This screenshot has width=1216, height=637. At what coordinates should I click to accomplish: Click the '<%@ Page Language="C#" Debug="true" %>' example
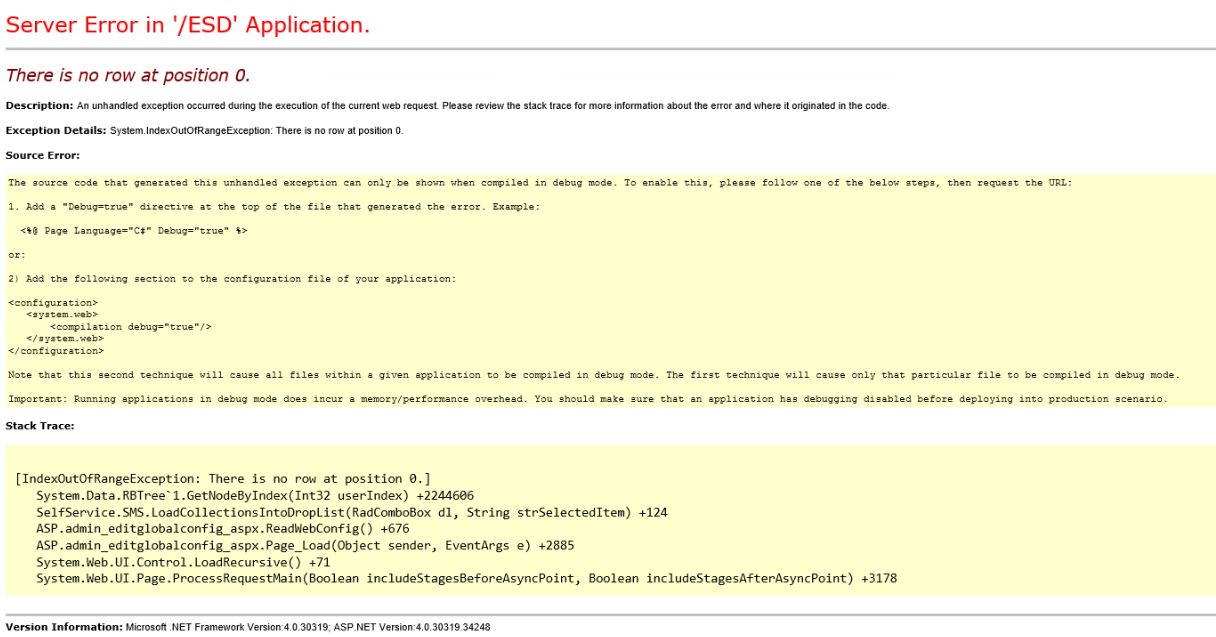[x=133, y=230]
